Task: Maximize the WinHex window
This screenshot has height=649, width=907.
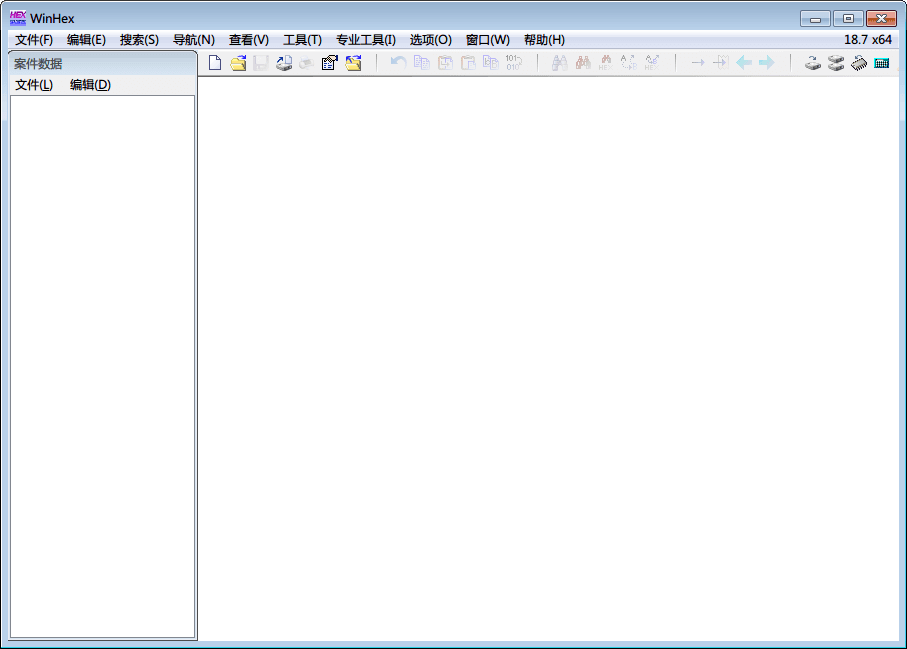Action: coord(848,19)
